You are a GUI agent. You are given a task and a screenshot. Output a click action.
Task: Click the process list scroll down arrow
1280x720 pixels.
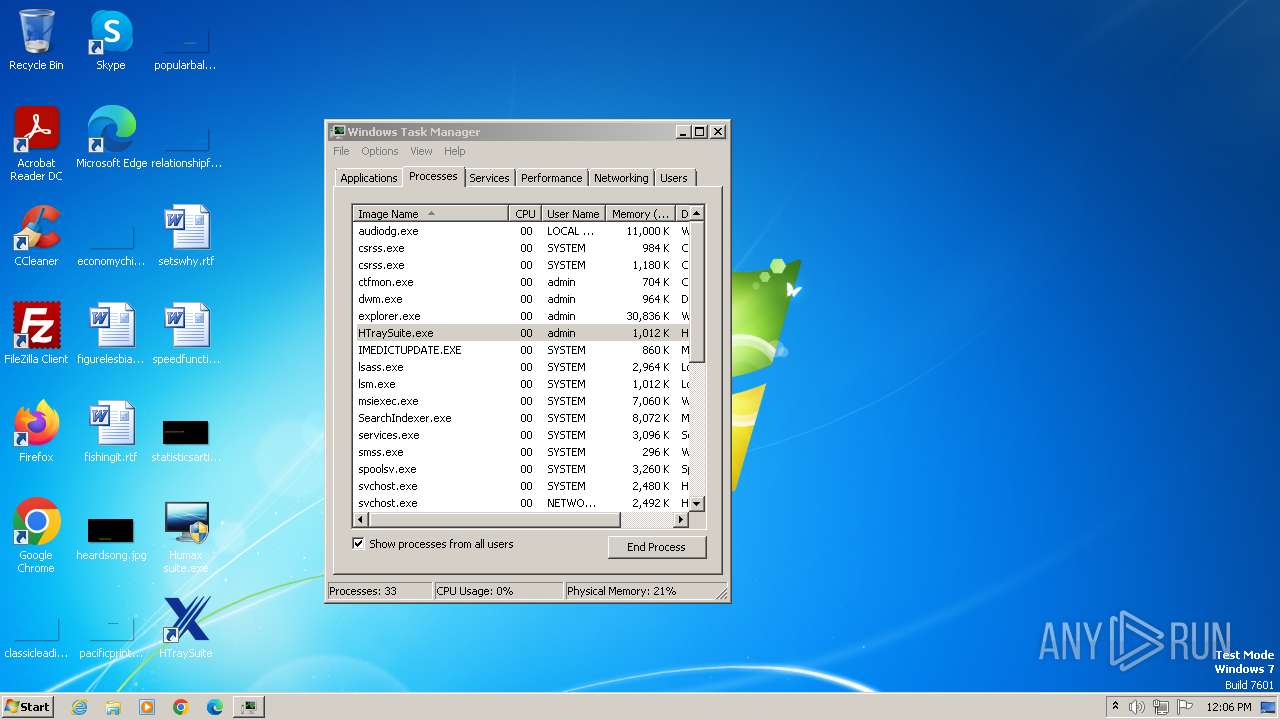(x=697, y=504)
